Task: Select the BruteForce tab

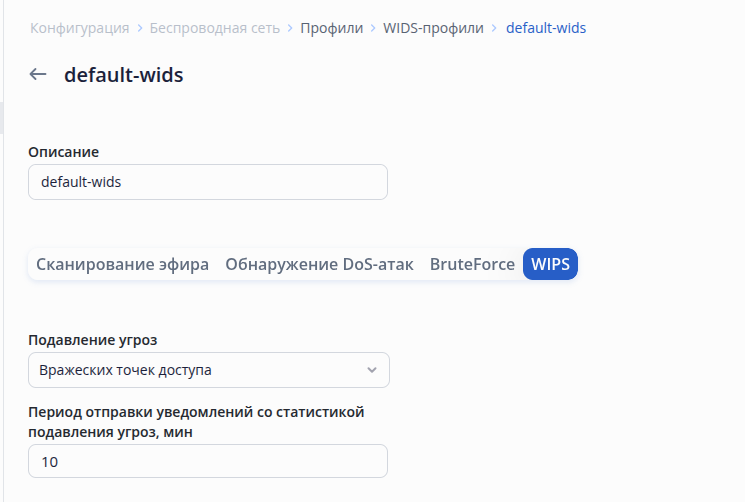Action: 472,265
